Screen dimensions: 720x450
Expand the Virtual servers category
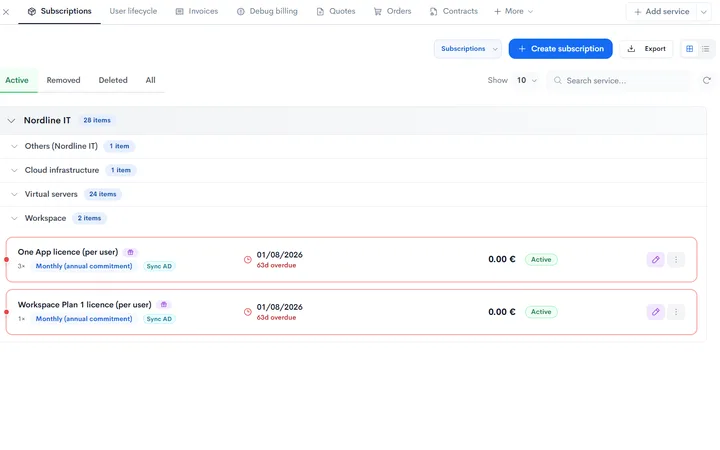coord(14,194)
